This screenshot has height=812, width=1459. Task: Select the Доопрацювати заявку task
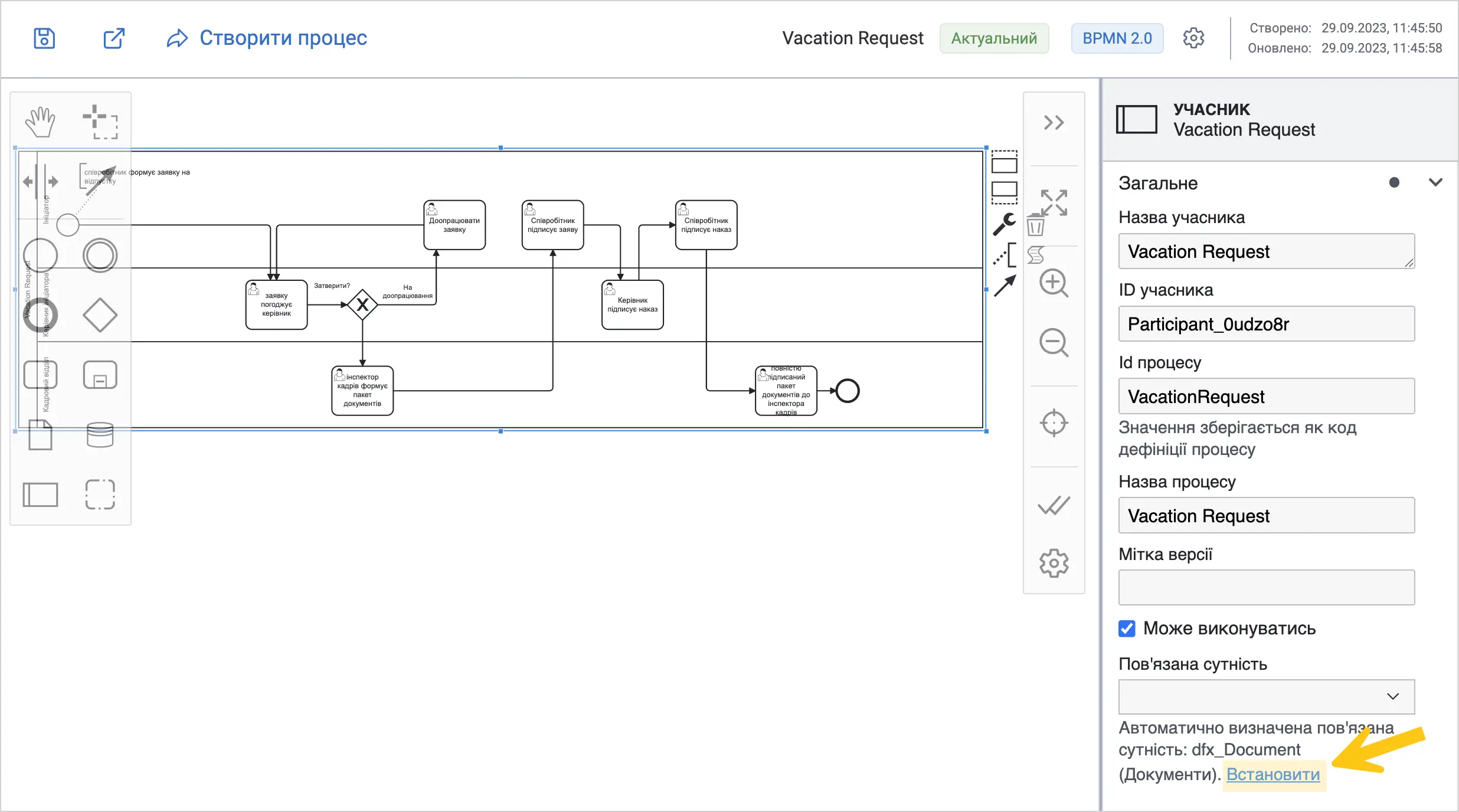(x=454, y=225)
